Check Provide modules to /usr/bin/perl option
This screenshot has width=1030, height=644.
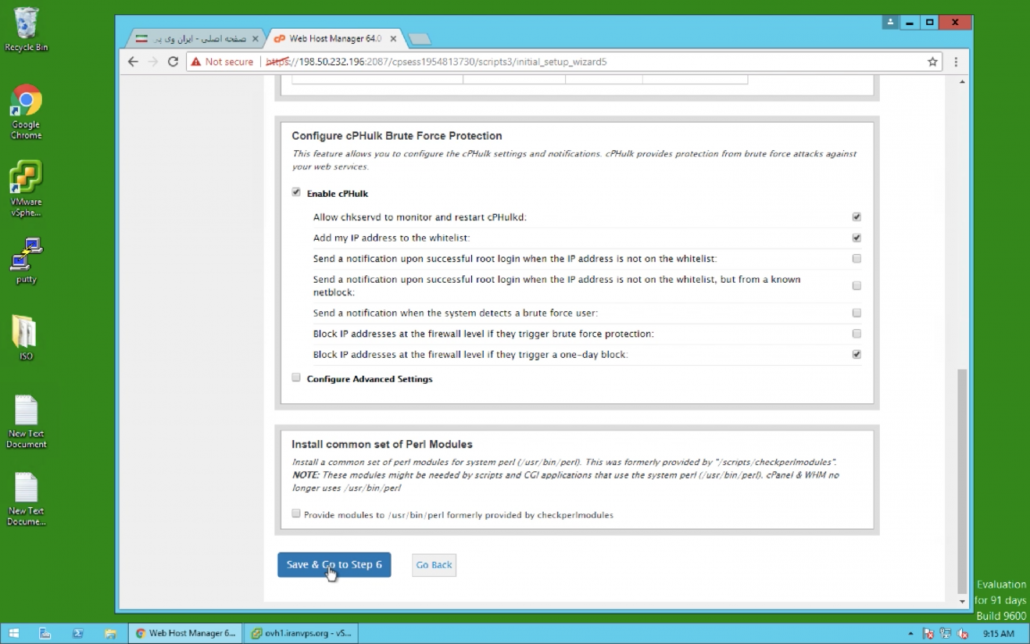tap(296, 514)
